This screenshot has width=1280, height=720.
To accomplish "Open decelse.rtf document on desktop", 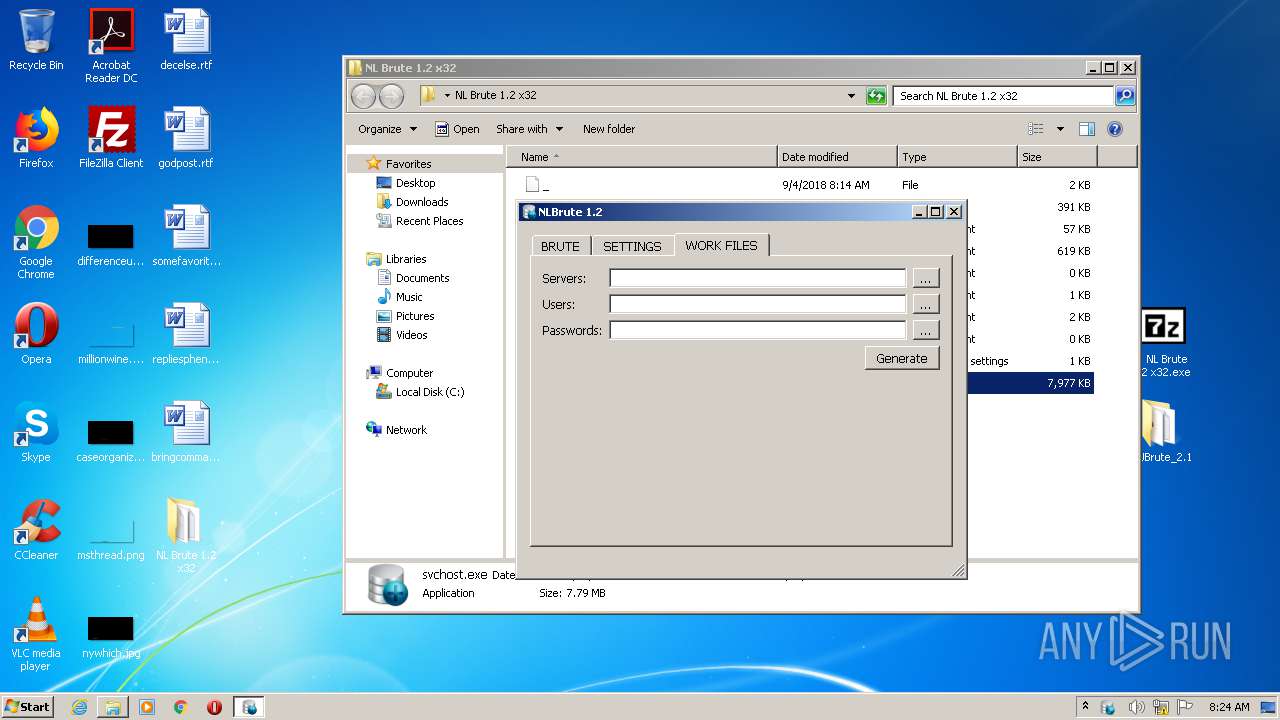I will [186, 41].
